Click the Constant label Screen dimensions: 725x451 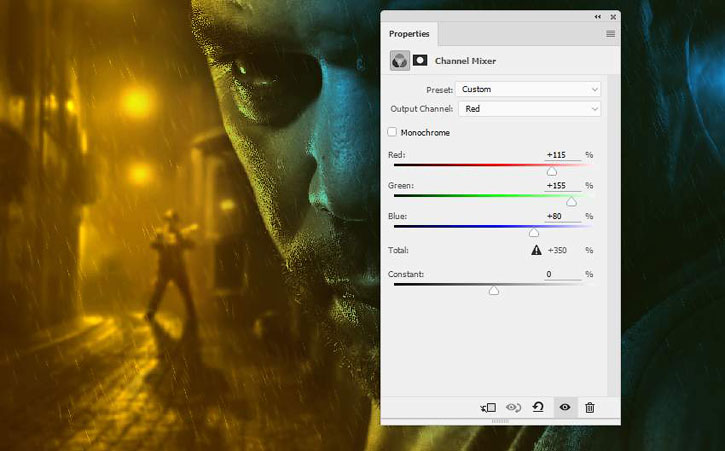[406, 274]
